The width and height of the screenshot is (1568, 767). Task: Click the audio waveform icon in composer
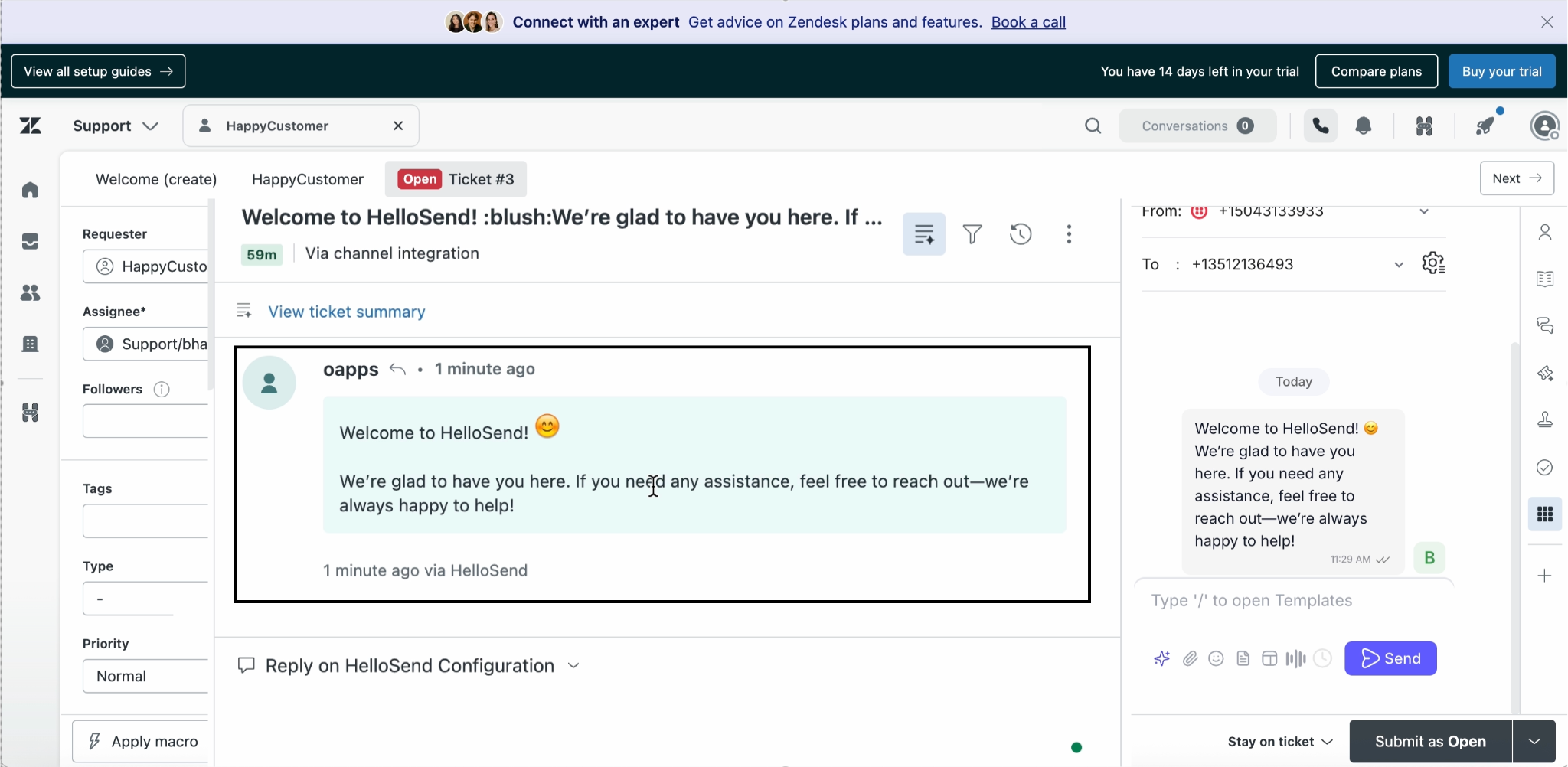pos(1295,658)
